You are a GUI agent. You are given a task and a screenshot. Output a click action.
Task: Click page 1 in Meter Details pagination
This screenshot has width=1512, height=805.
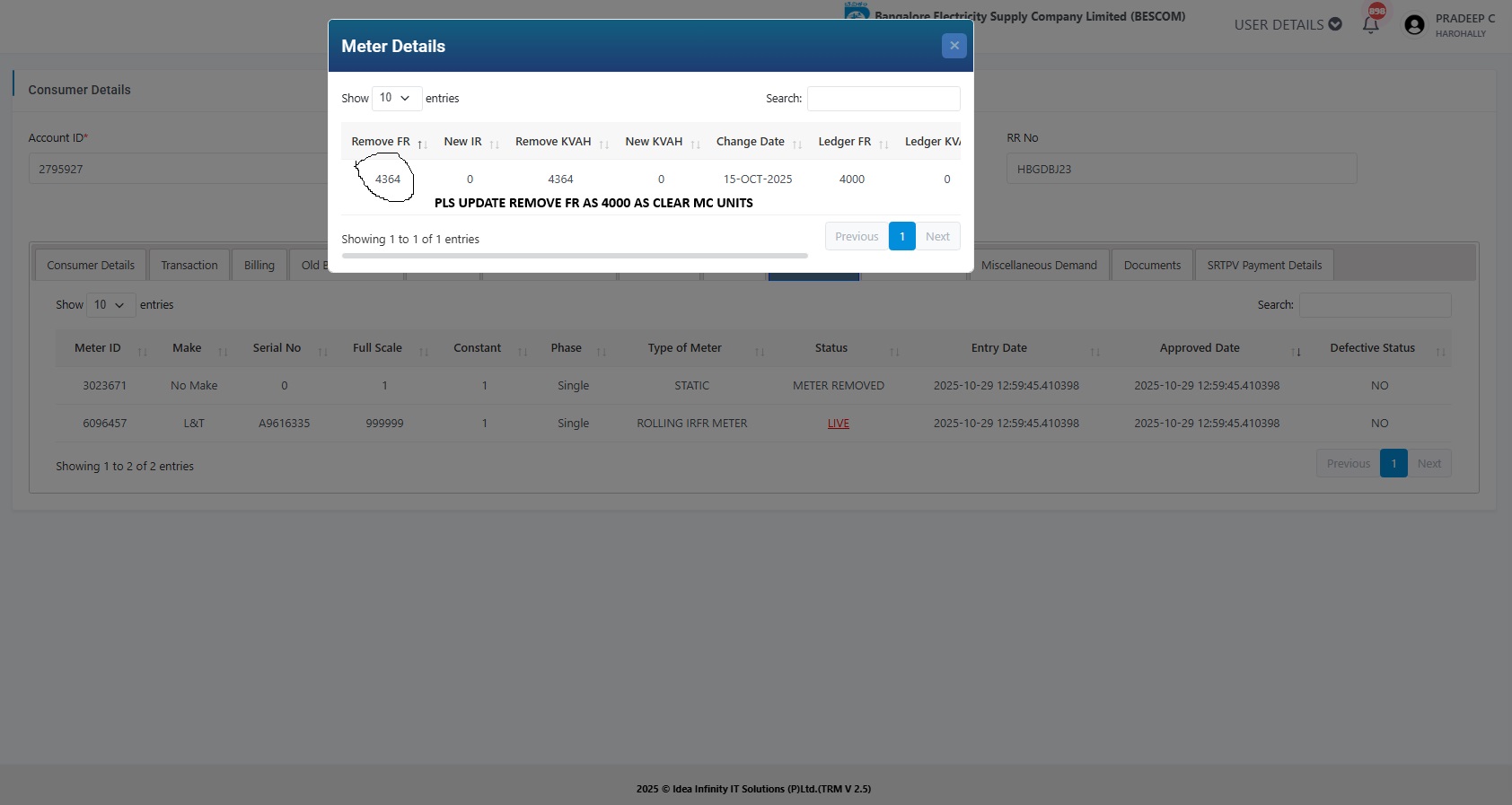point(902,237)
